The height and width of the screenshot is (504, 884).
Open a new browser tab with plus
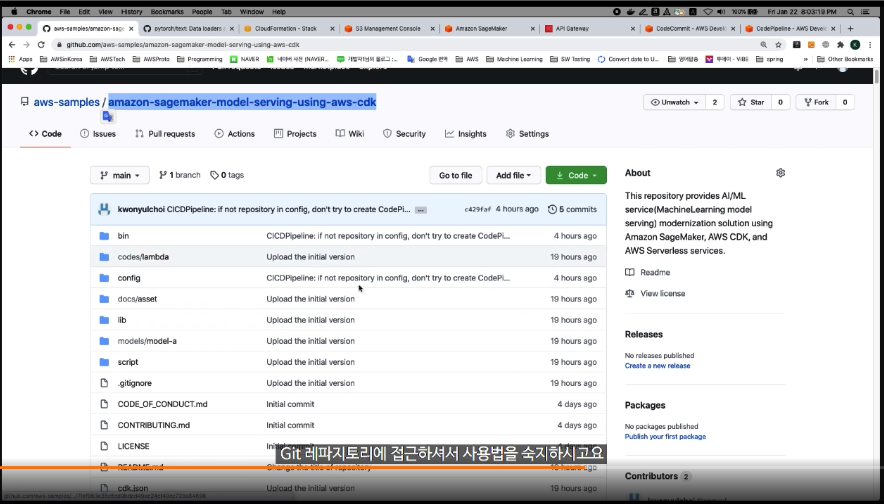pos(850,28)
